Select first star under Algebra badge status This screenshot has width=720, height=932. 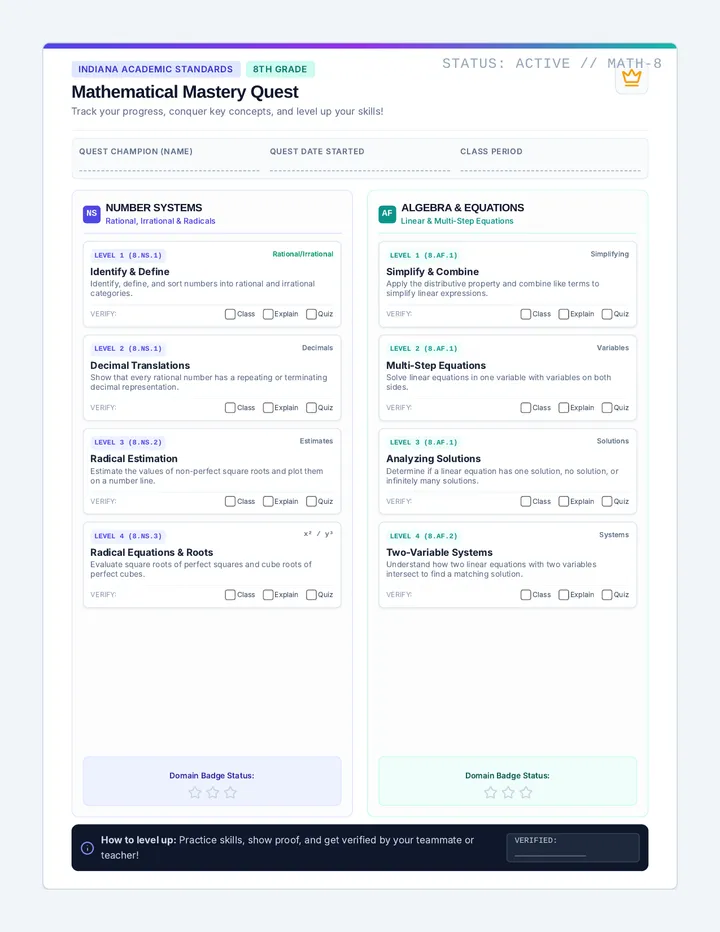click(x=490, y=792)
